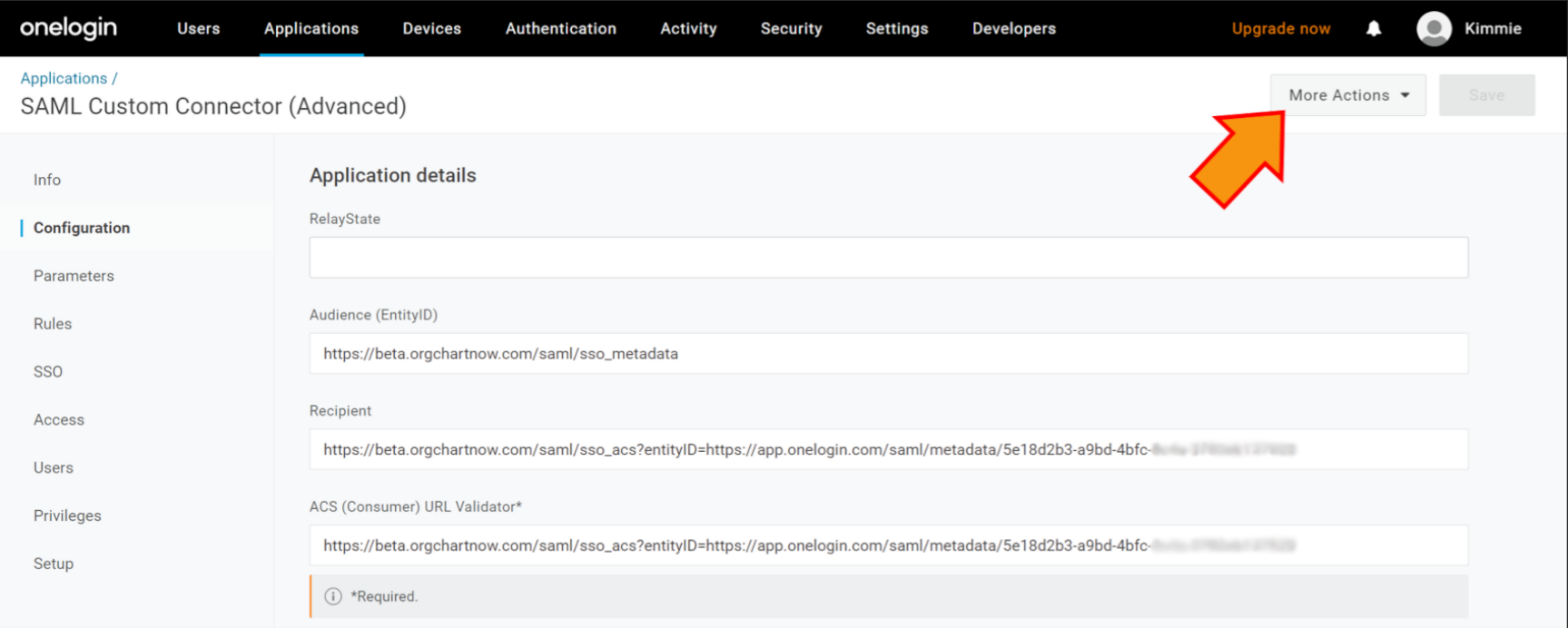Switch to the Privileges tab
The width and height of the screenshot is (1568, 628).
click(x=67, y=515)
